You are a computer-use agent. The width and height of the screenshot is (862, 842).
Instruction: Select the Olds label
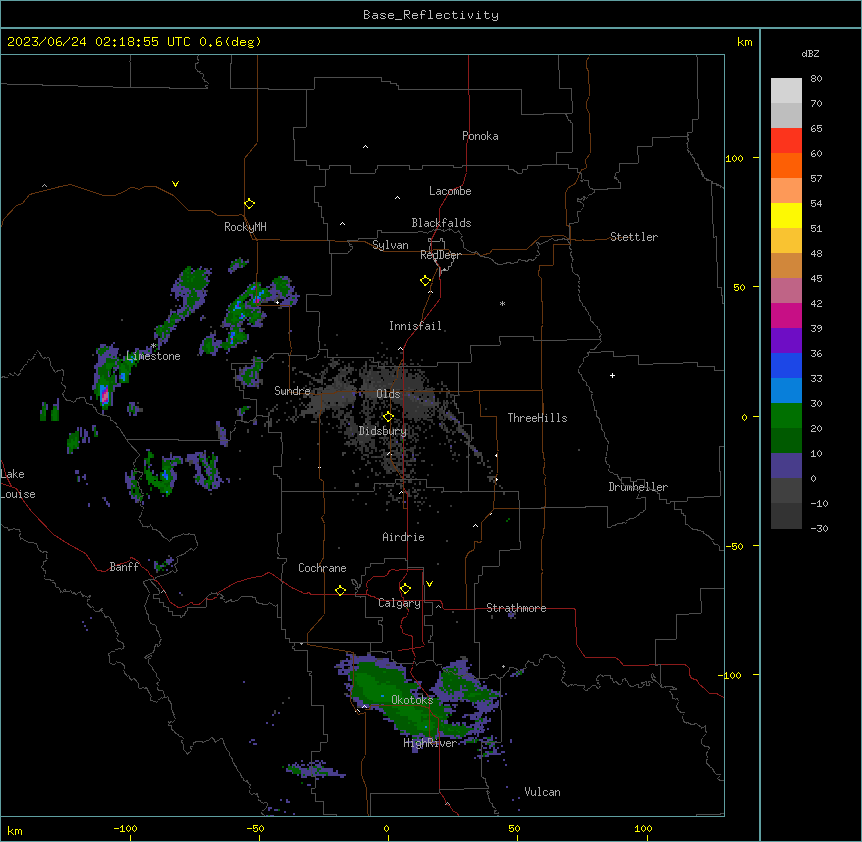point(388,394)
